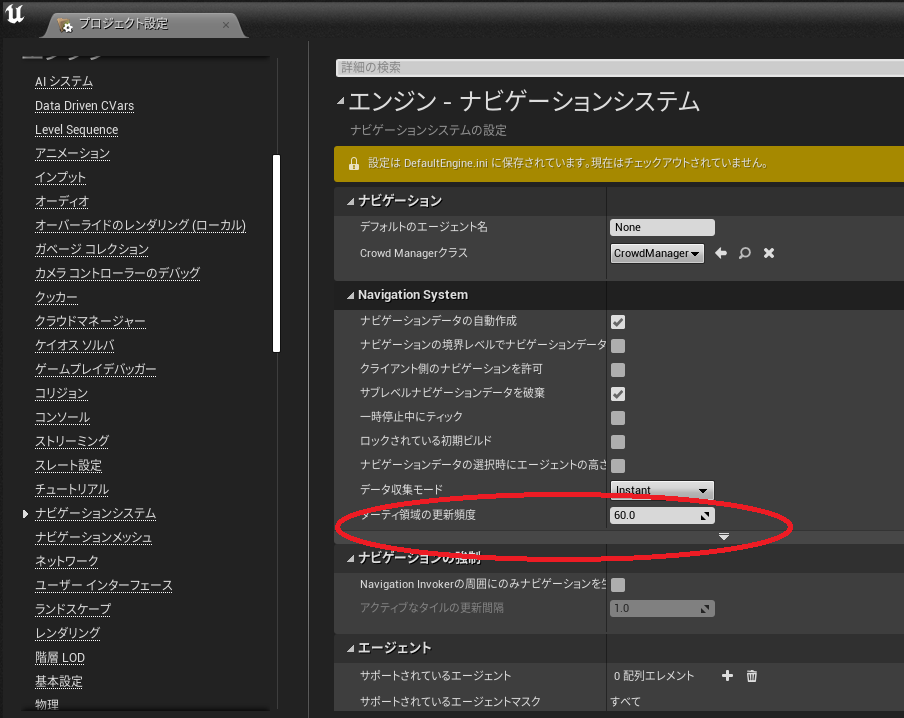Click the ダーティ領域の更新頻度 60.0 value field
904x718 pixels.
pyautogui.click(x=655, y=516)
